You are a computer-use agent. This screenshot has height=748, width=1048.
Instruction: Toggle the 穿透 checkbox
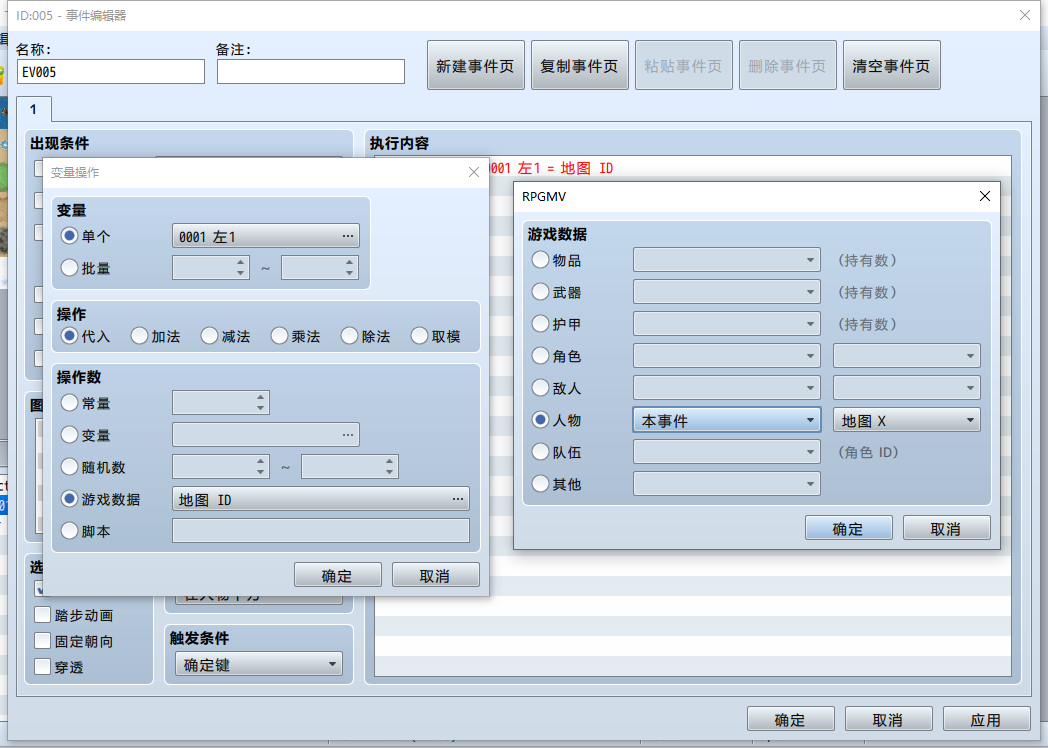(x=42, y=666)
